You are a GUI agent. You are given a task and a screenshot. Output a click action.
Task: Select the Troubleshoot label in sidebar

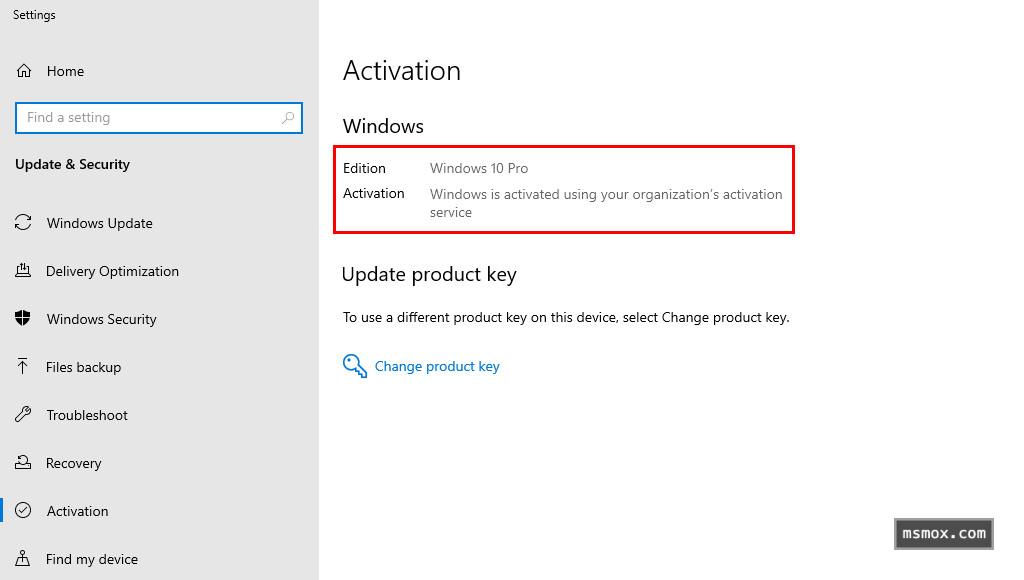point(87,415)
